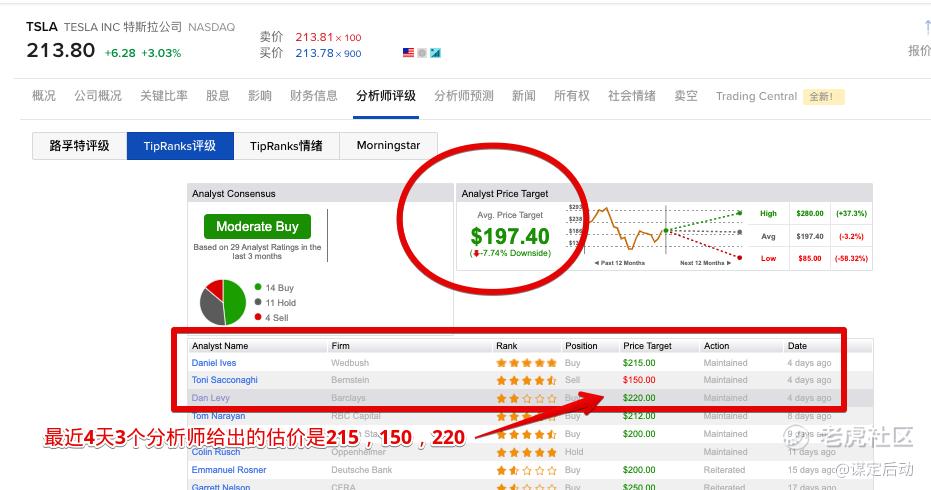This screenshot has height=490, width=931.
Task: Switch to the TipRanks情绪 sub-tab
Action: click(x=286, y=146)
